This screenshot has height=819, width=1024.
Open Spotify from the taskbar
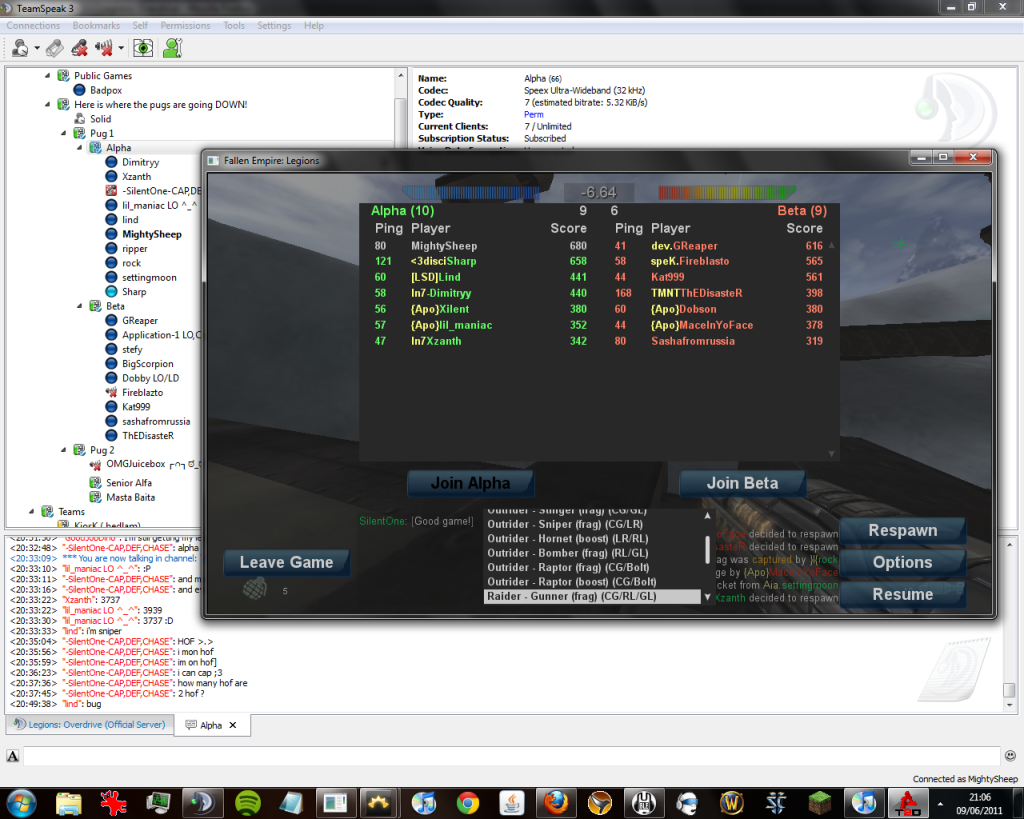248,803
